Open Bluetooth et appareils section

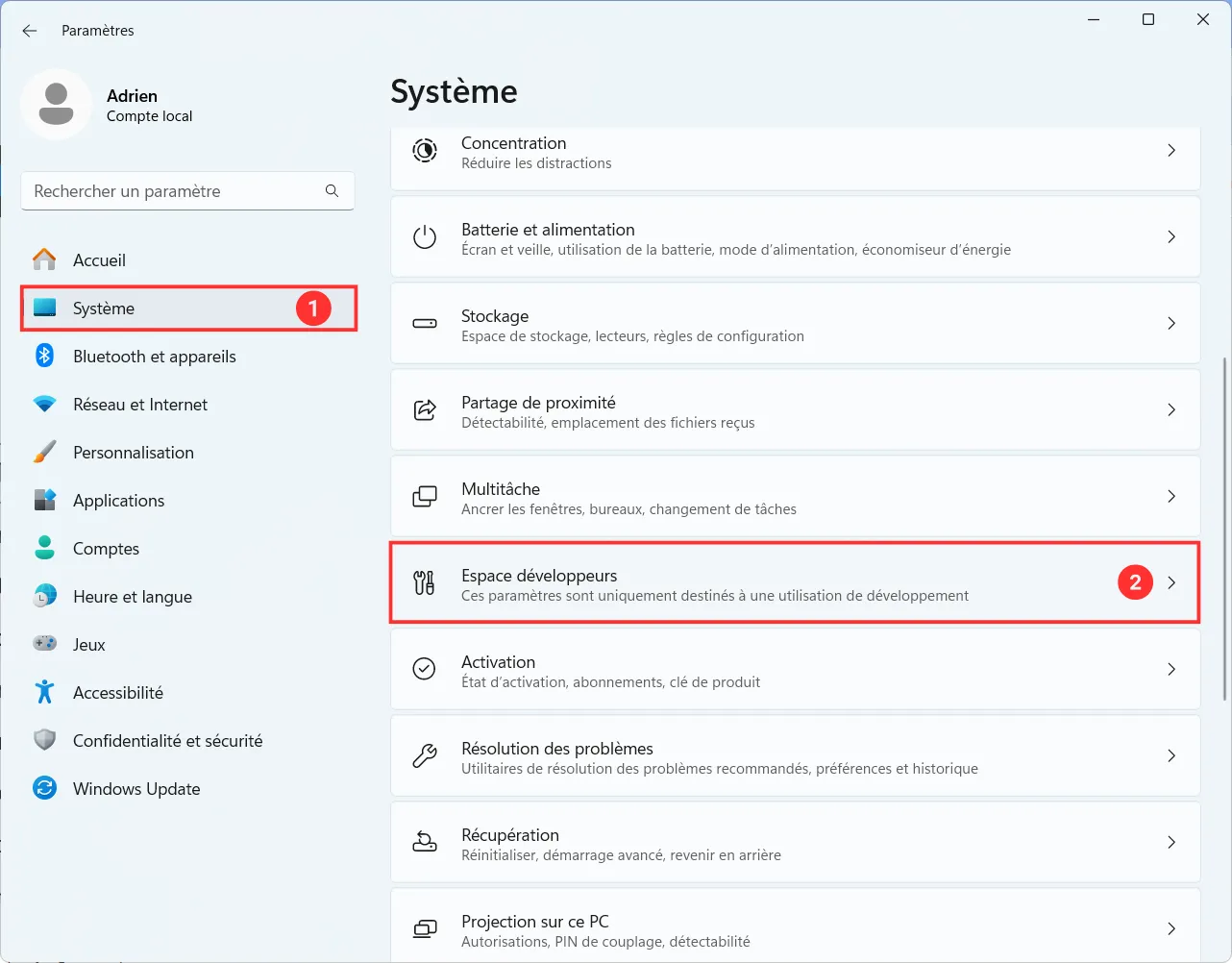155,357
